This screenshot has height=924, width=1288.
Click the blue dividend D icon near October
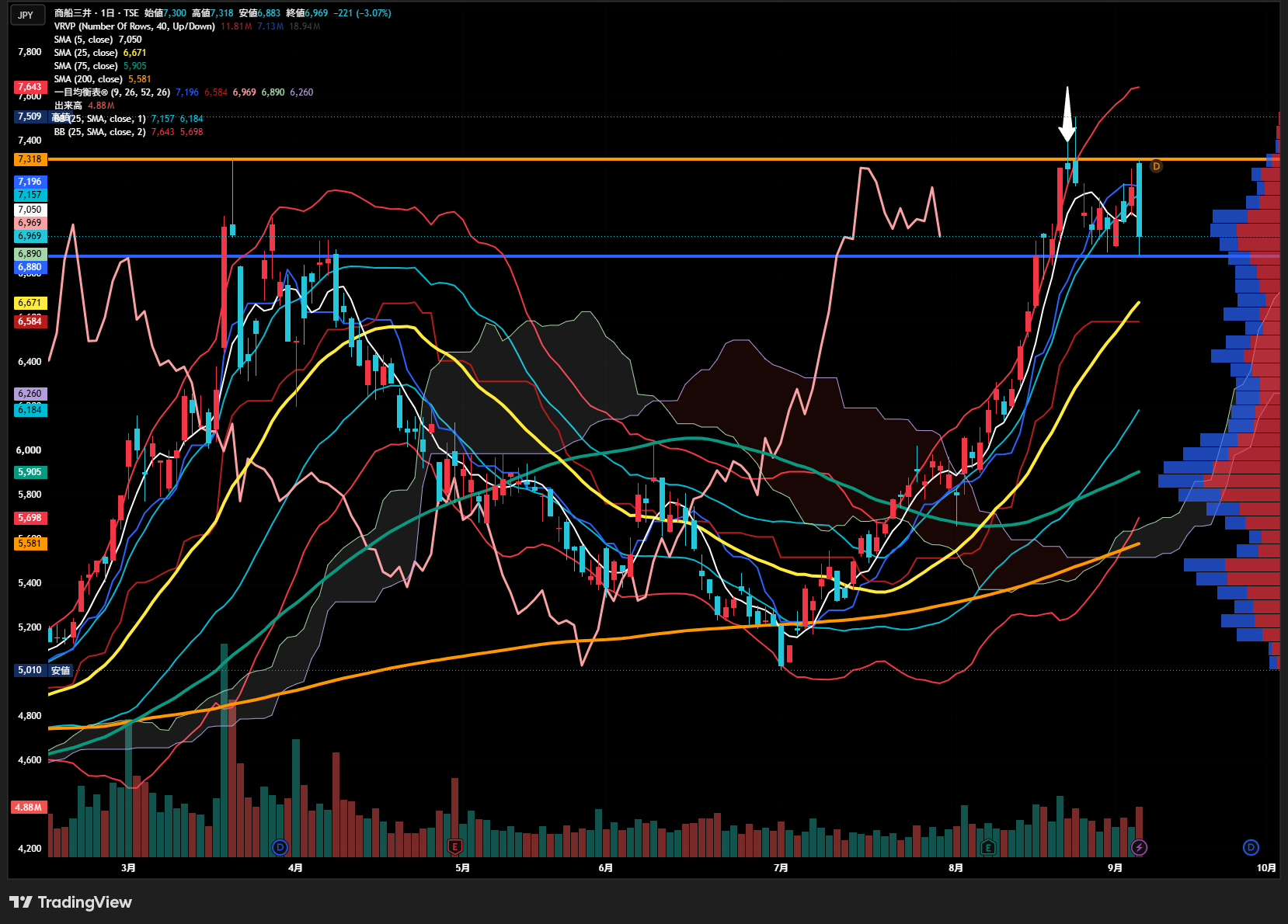1251,847
